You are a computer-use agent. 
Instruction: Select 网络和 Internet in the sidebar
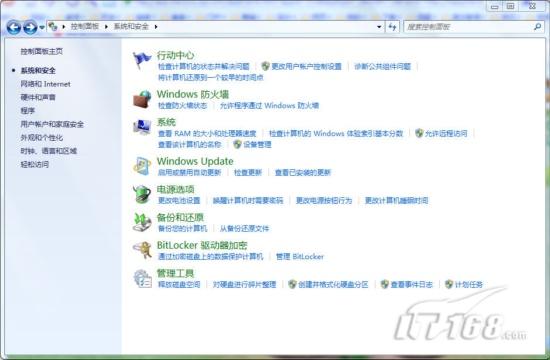[x=45, y=84]
